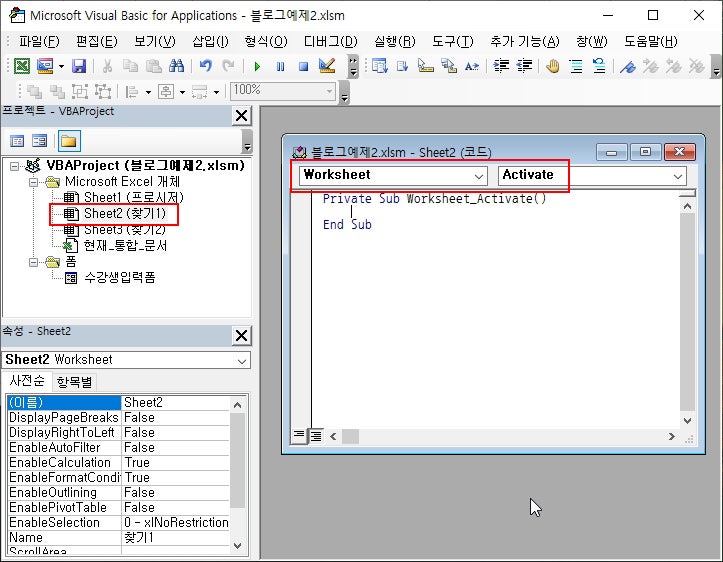The image size is (723, 562).
Task: Click the Copy icon in the toolbar
Action: (130, 66)
